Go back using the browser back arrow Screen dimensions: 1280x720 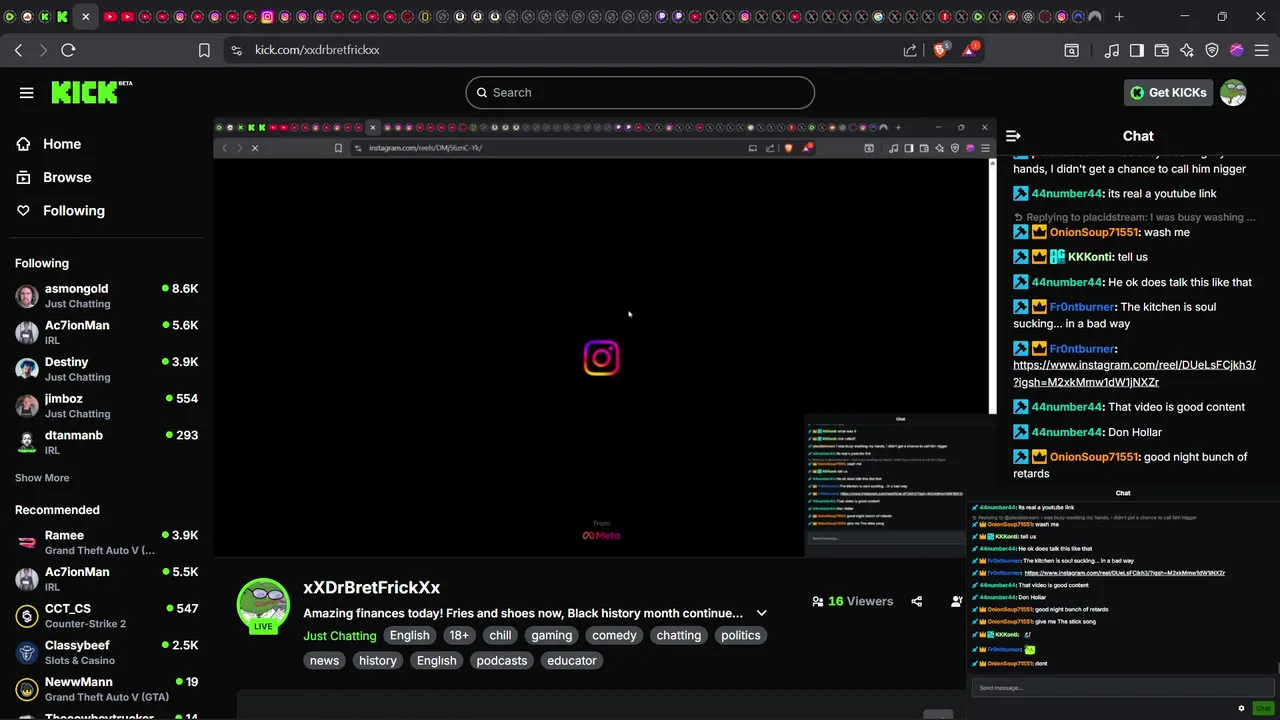[18, 50]
